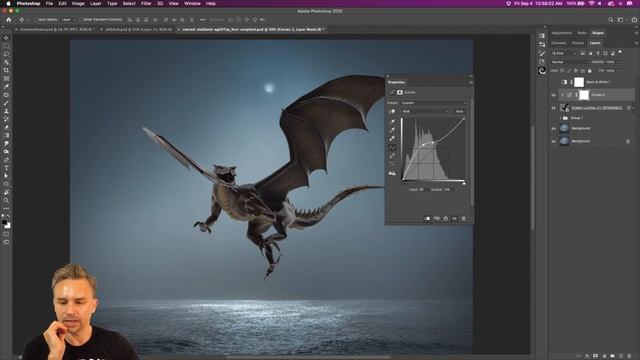
Task: Click the Curves 2 layer mask thumbnail
Action: [x=584, y=95]
